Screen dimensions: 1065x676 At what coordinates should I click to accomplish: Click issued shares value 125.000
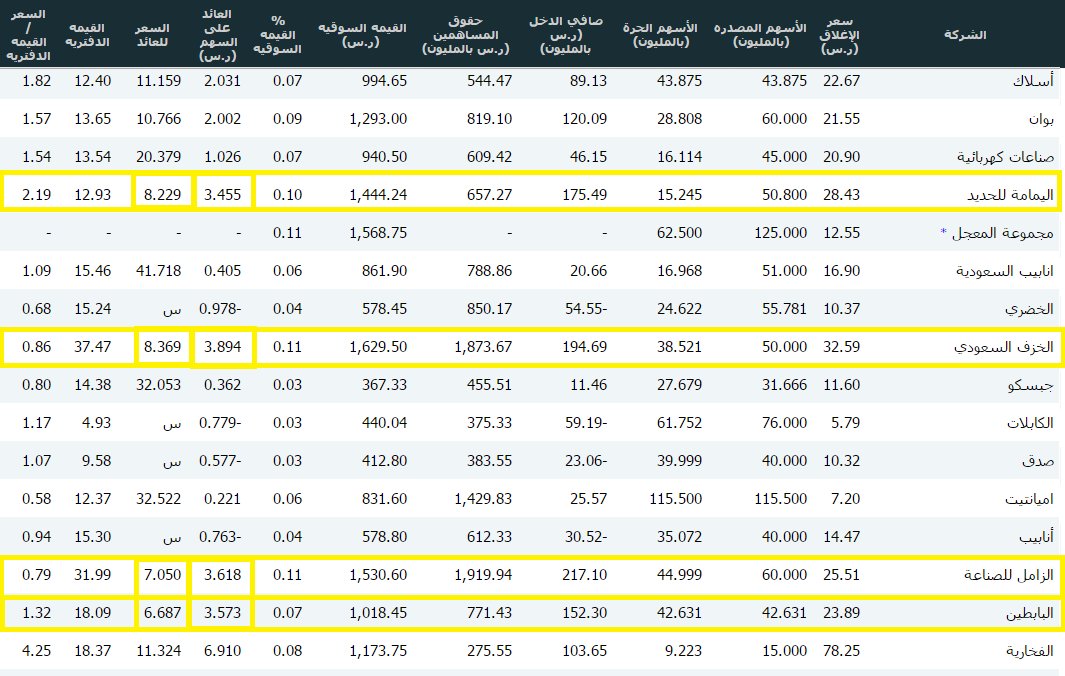point(780,233)
